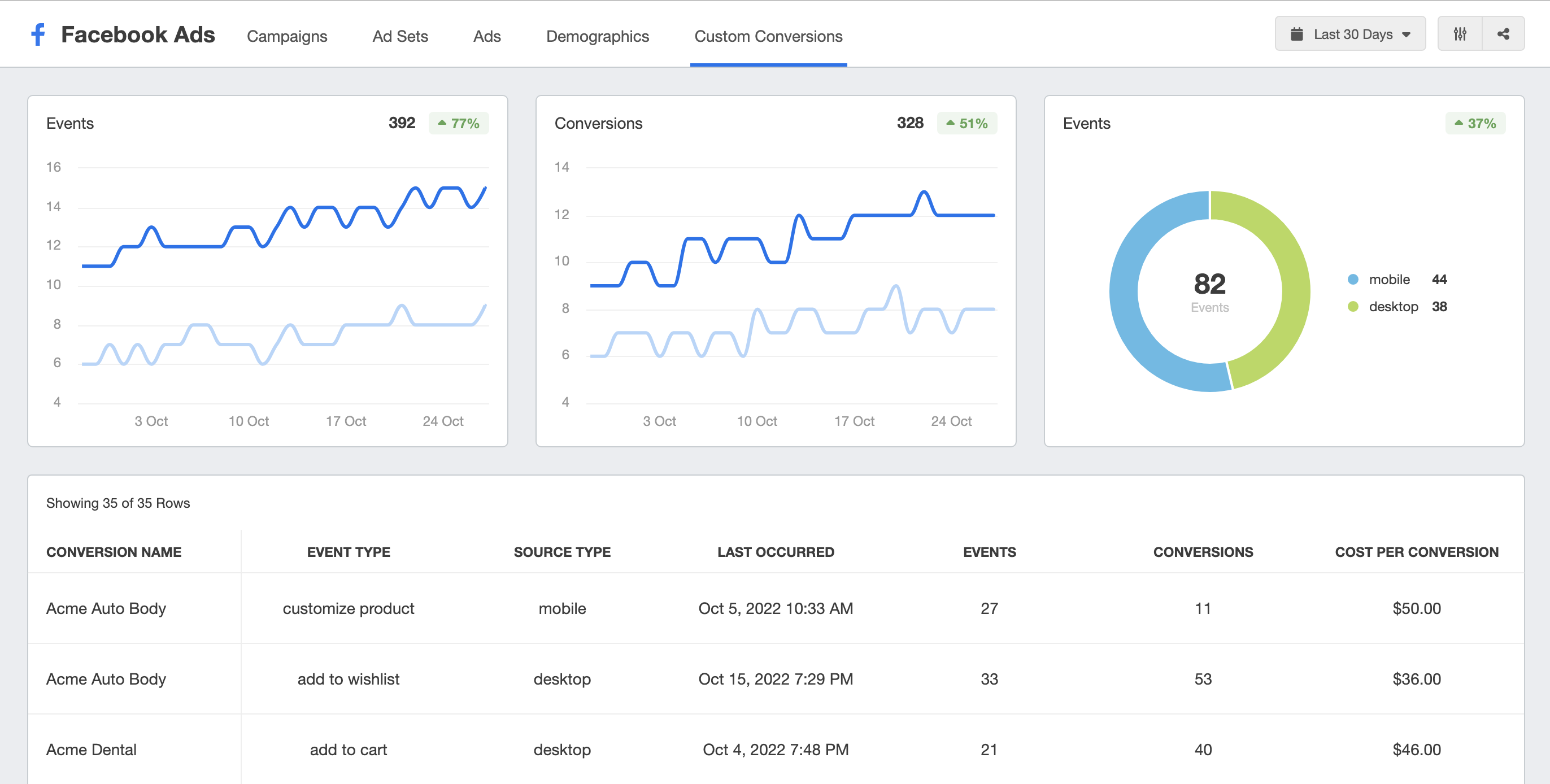Click the Facebook logo icon
The height and width of the screenshot is (784, 1550).
point(38,34)
